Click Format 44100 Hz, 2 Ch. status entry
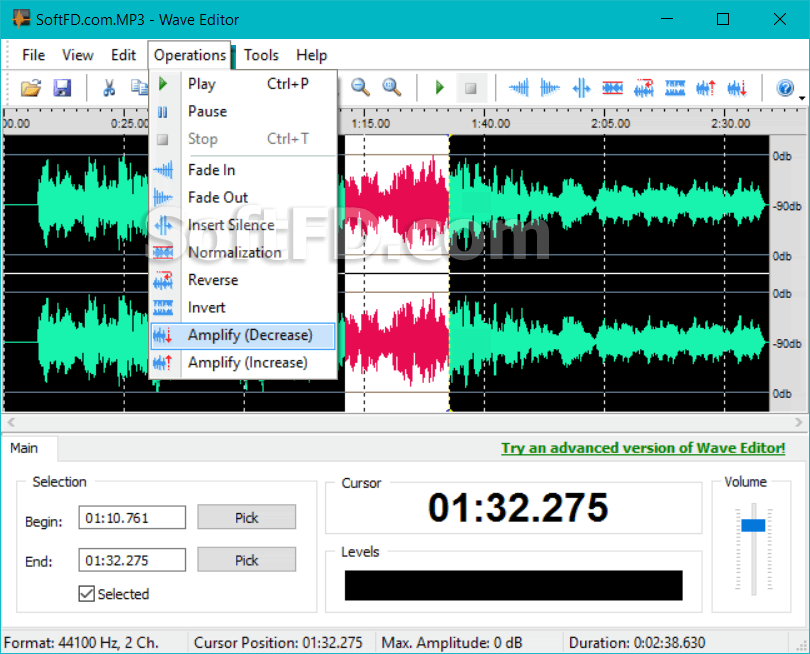The width and height of the screenshot is (810, 654). (81, 643)
